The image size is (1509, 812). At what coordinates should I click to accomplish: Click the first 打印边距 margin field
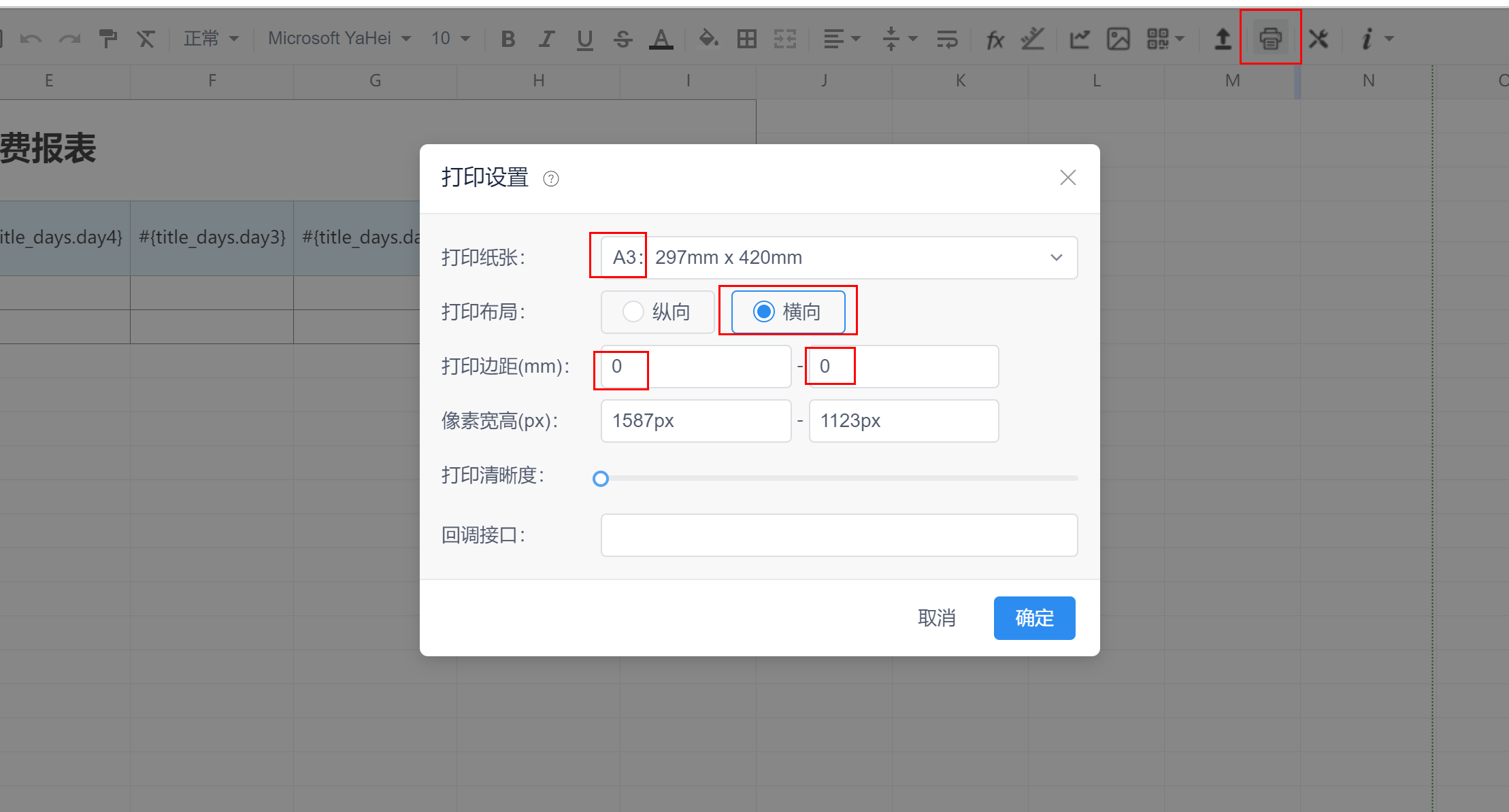[x=696, y=367]
